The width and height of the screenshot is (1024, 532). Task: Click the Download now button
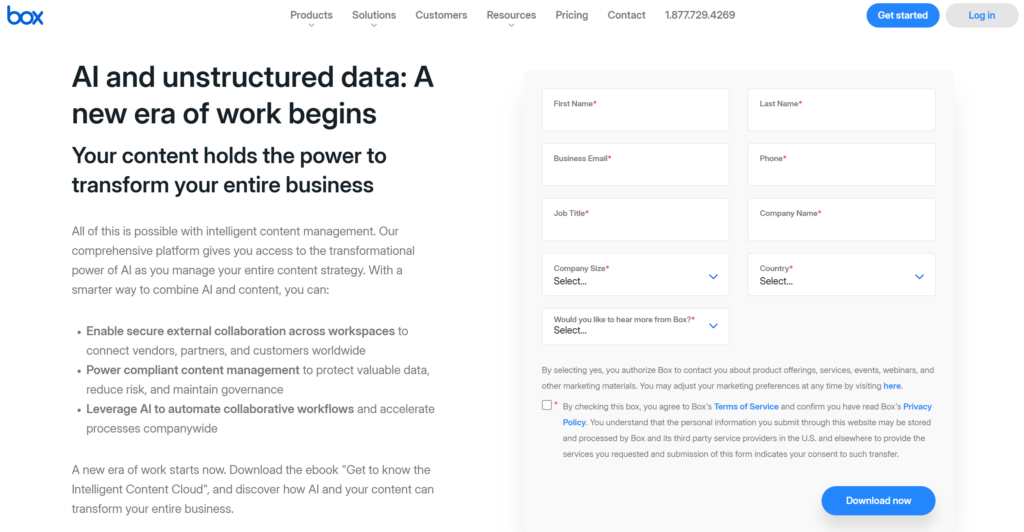point(878,500)
